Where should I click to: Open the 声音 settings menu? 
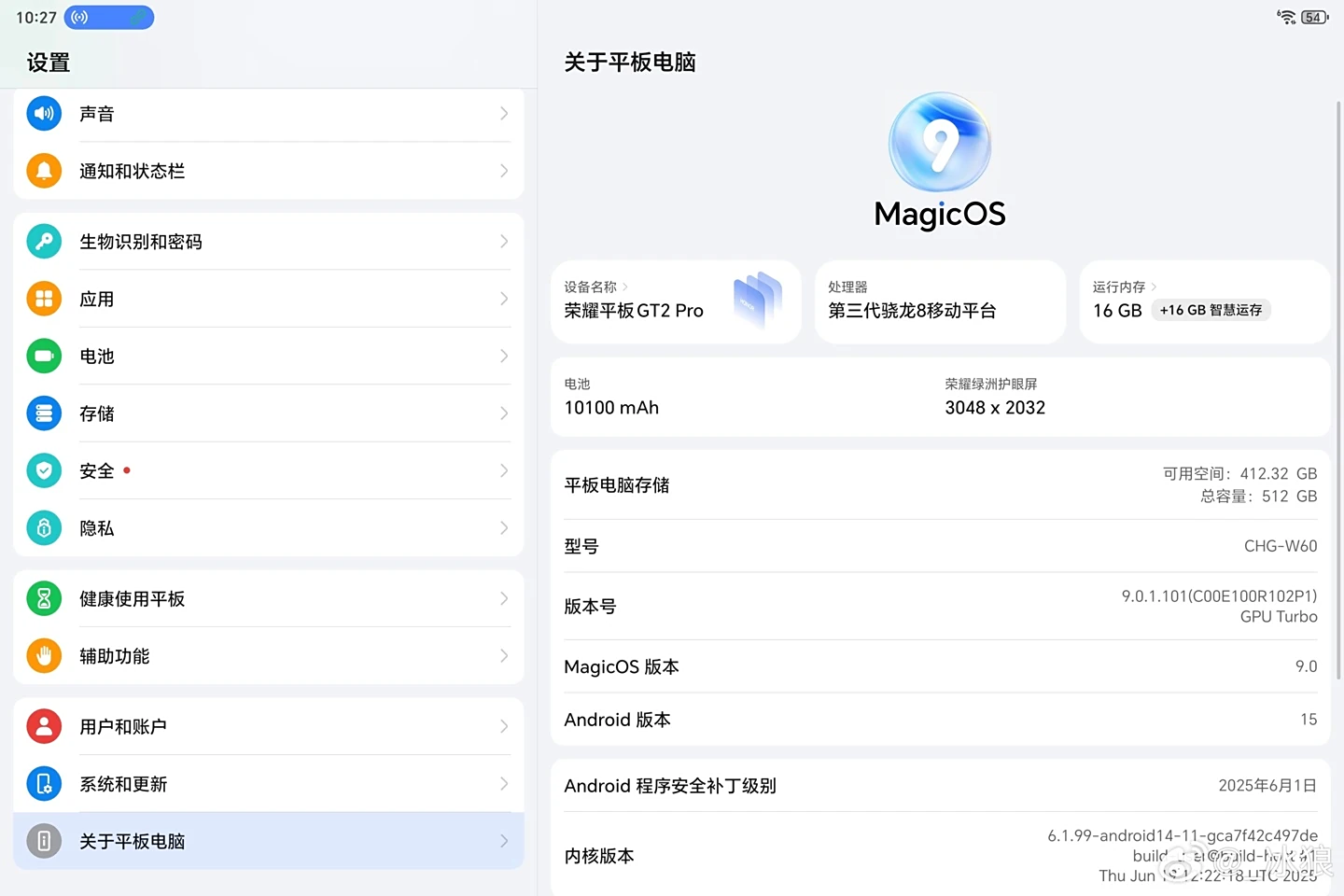269,114
